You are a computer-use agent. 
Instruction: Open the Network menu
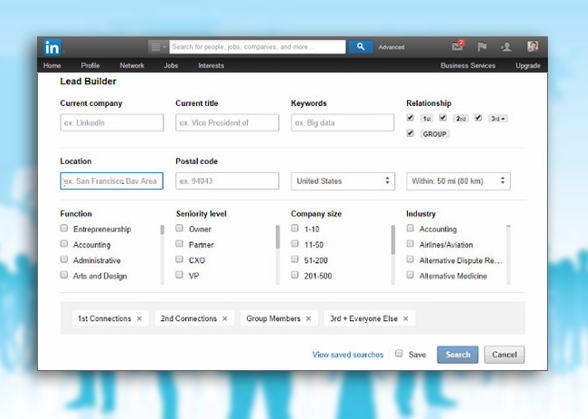tap(132, 66)
